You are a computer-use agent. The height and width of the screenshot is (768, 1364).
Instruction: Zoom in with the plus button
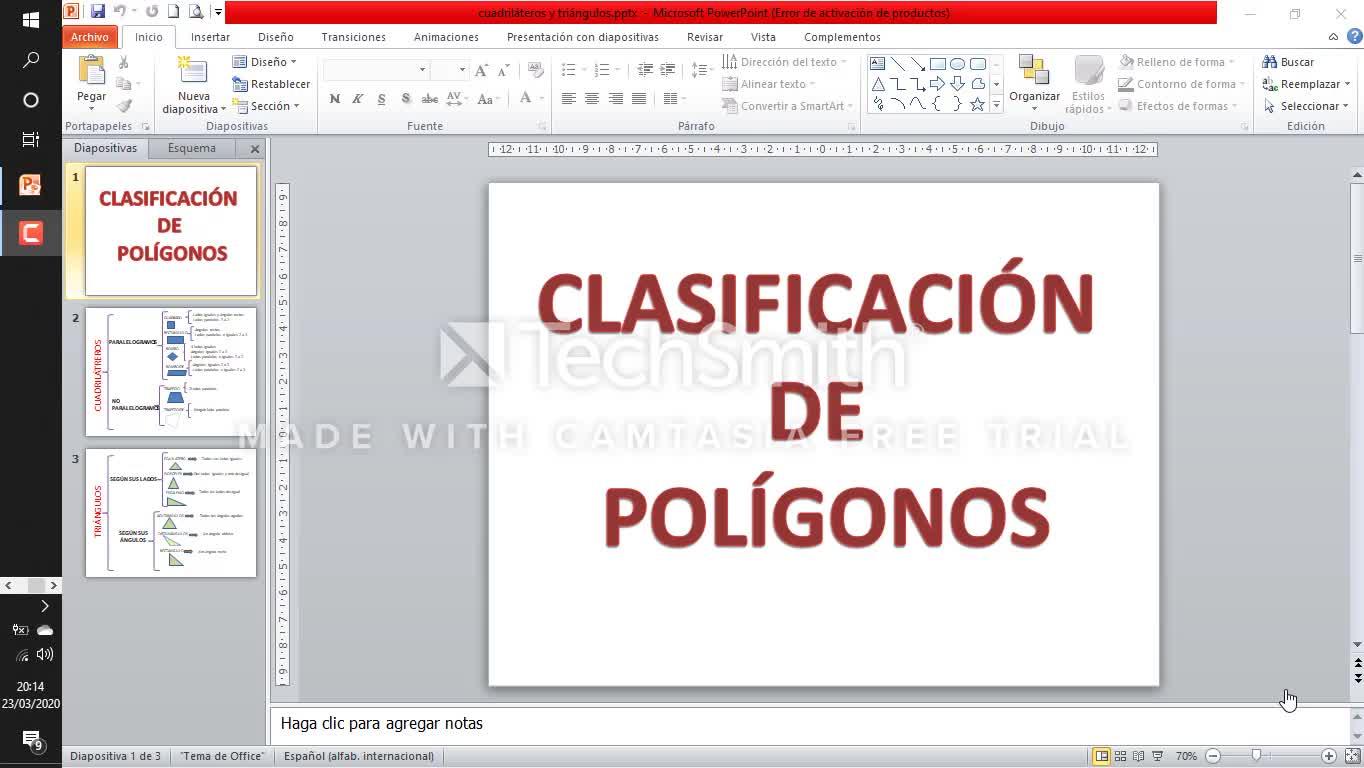click(1329, 756)
